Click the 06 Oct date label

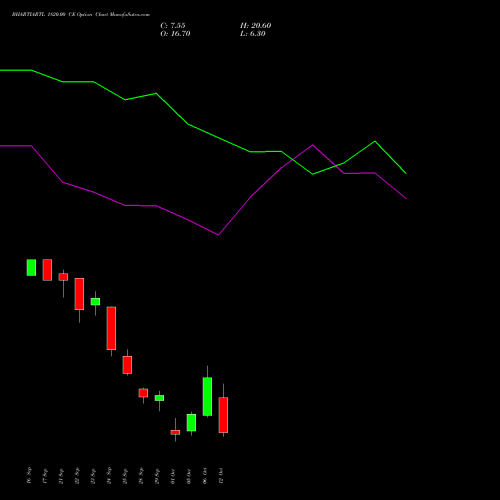tap(205, 476)
